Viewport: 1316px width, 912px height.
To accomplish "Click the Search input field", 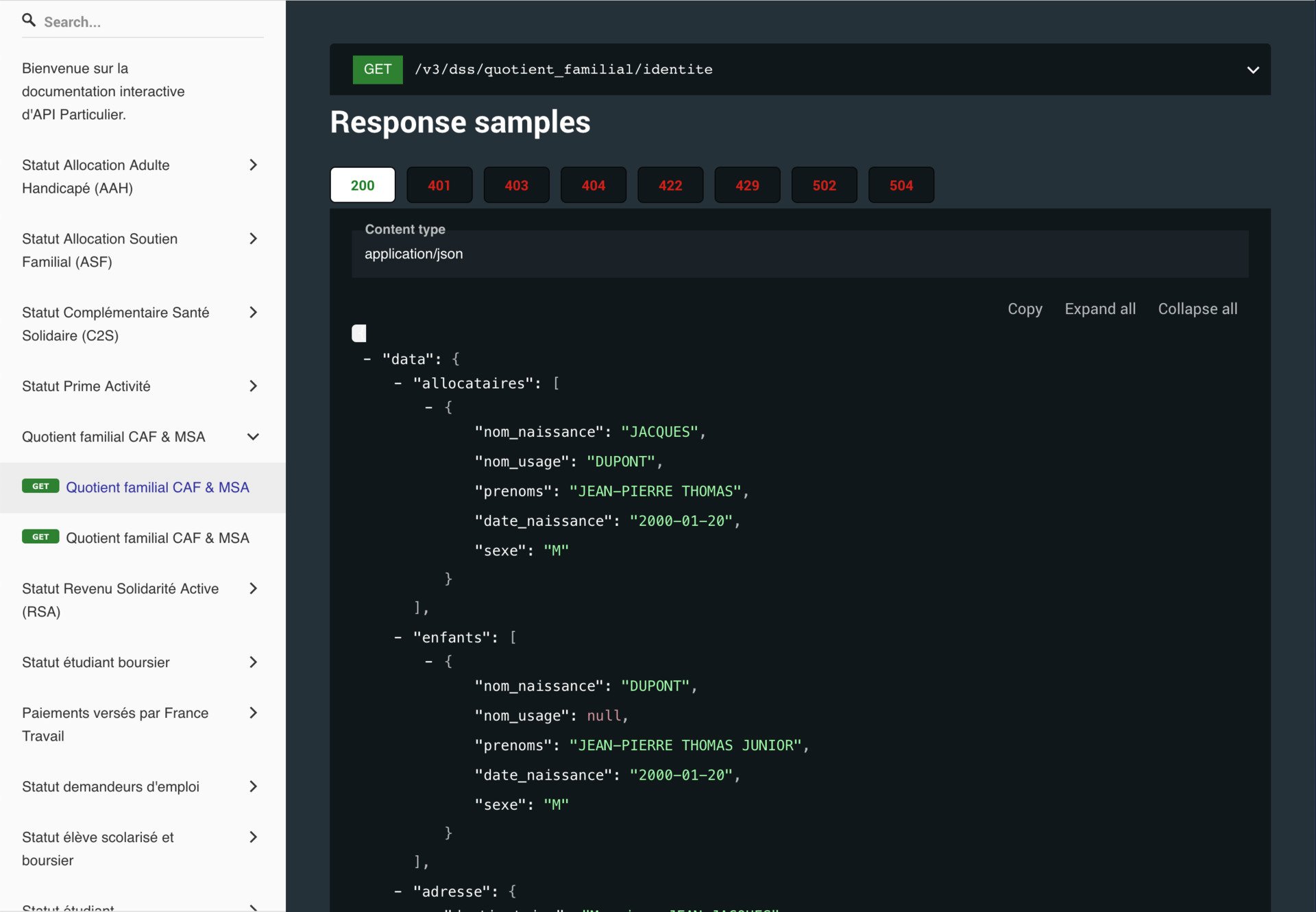I will pos(152,22).
